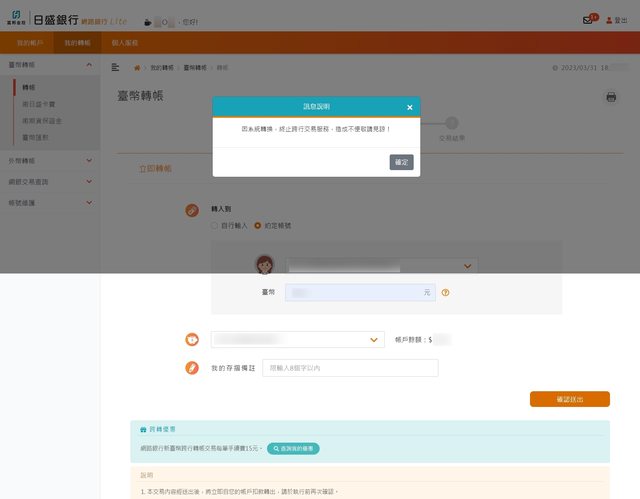Open the mail inbox envelope icon
This screenshot has height=499, width=640.
[x=588, y=20]
